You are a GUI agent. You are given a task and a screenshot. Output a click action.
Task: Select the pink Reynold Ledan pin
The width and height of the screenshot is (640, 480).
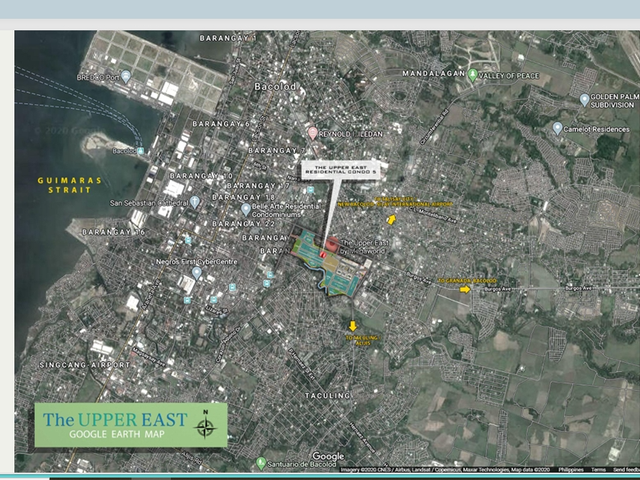[313, 133]
